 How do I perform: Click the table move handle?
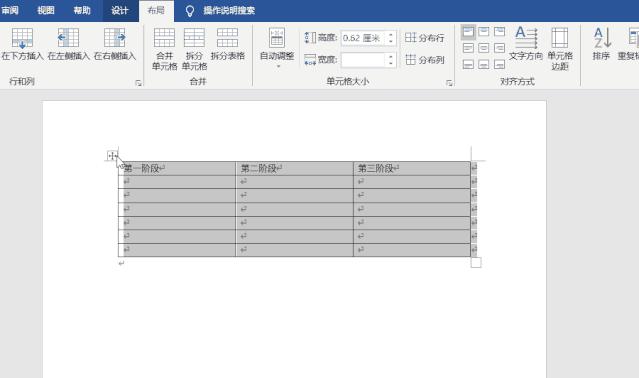[x=112, y=156]
